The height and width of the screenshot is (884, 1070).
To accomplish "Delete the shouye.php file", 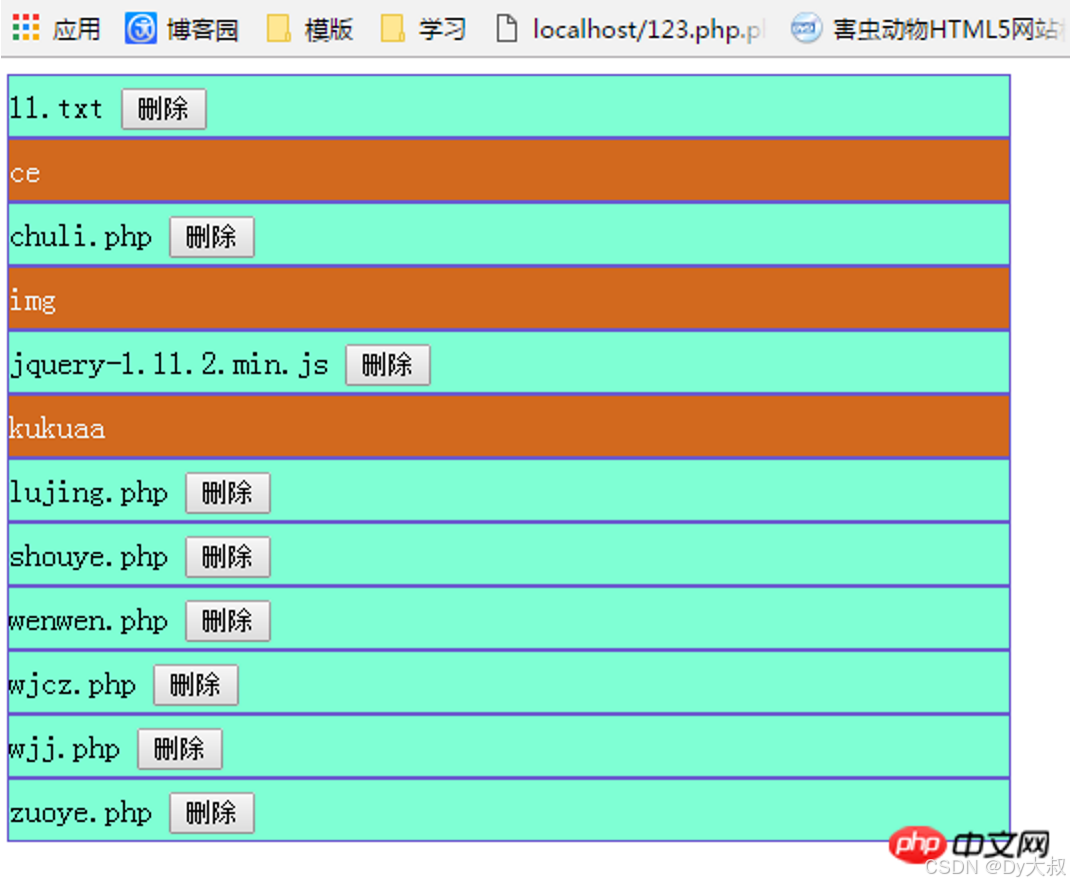I will [227, 556].
